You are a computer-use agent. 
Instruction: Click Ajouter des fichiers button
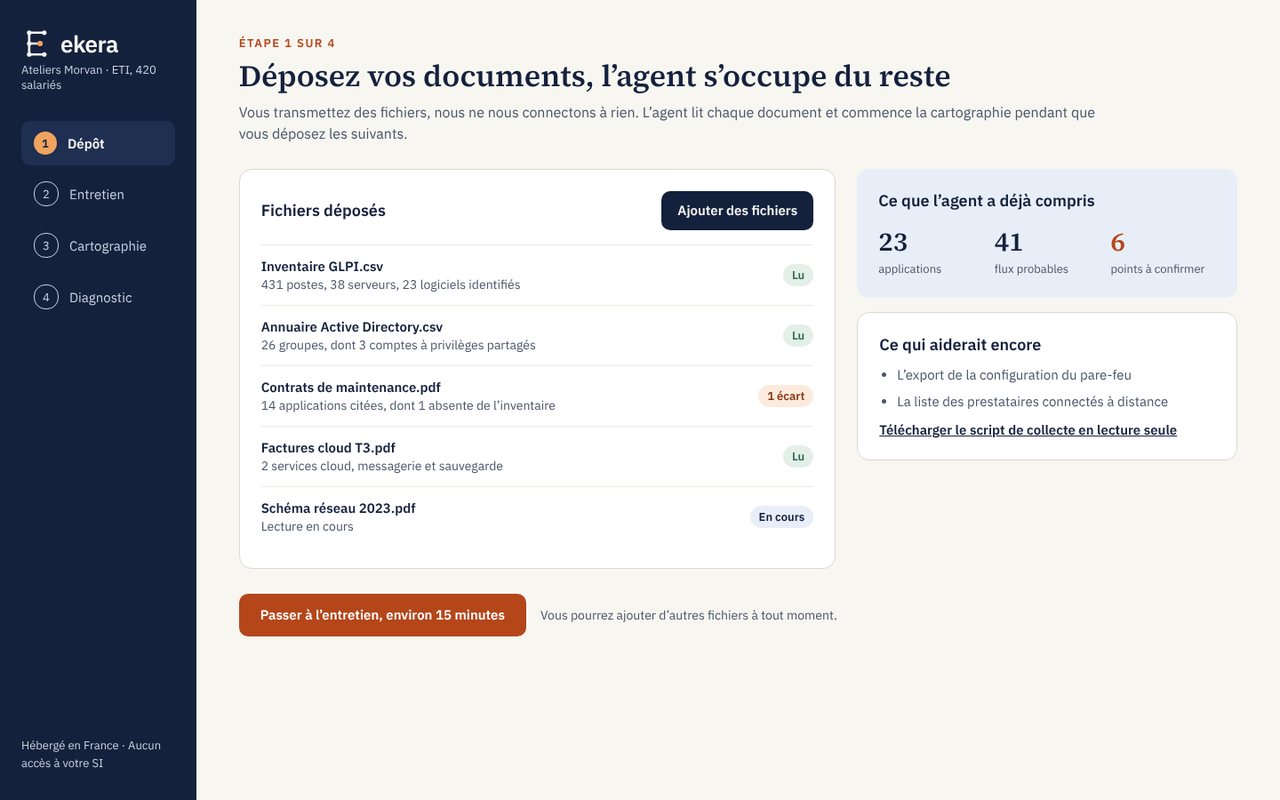tap(737, 210)
